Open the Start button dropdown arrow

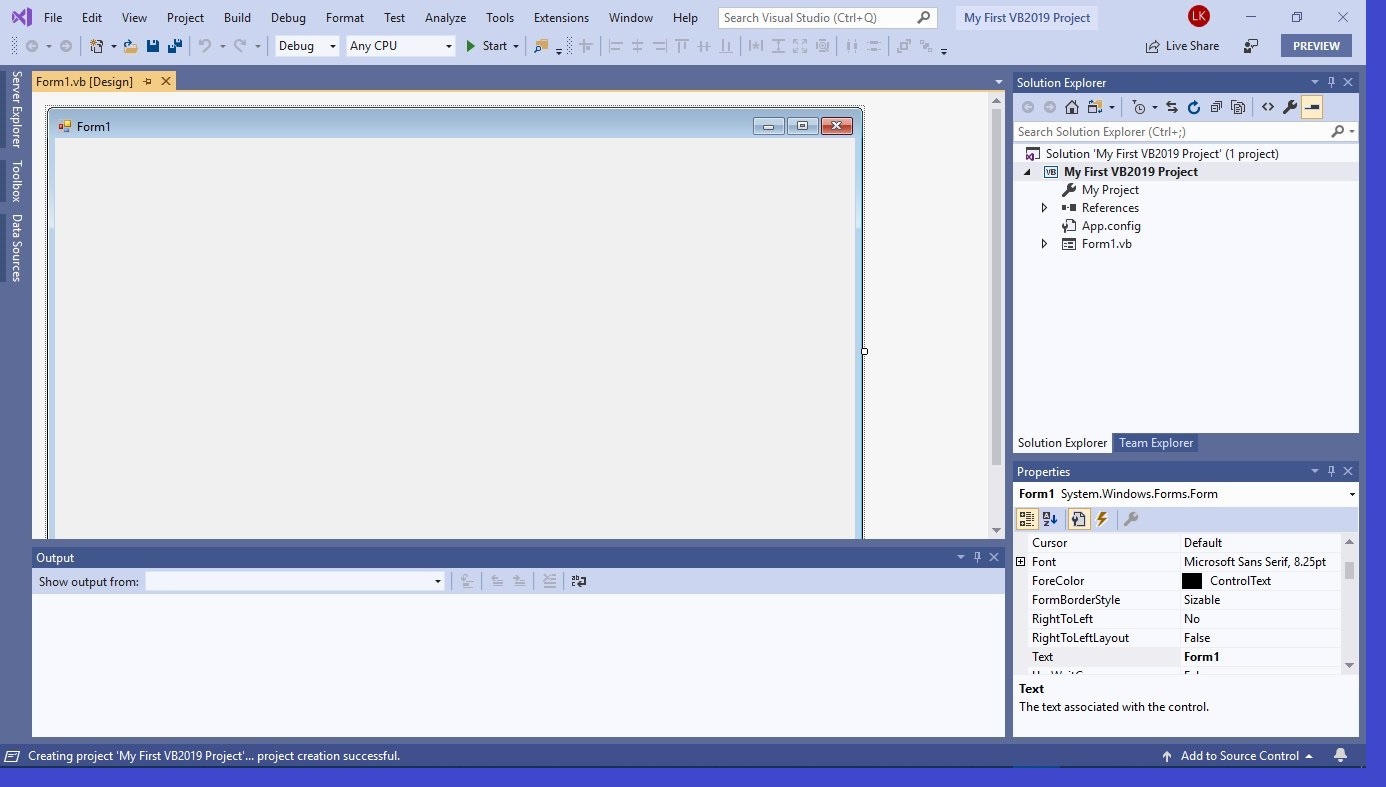click(516, 46)
